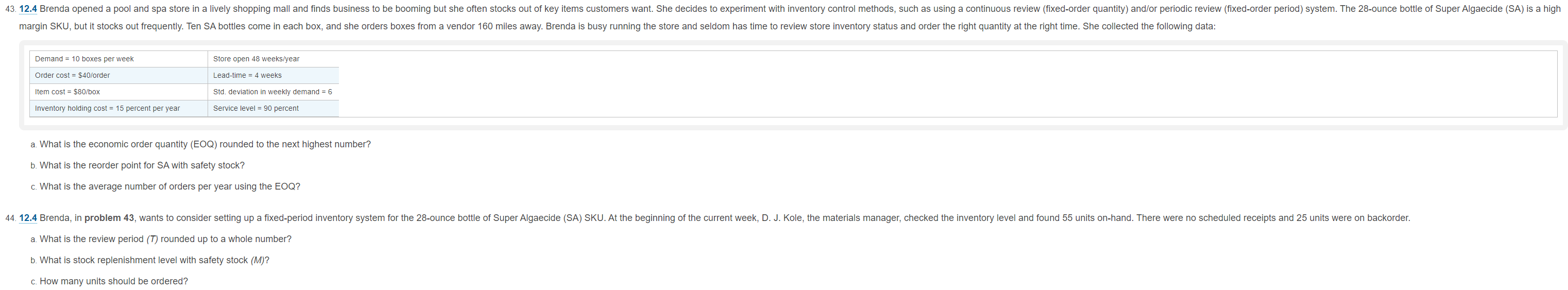
Task: Click question 43a about economic order quantity
Action: tap(200, 144)
